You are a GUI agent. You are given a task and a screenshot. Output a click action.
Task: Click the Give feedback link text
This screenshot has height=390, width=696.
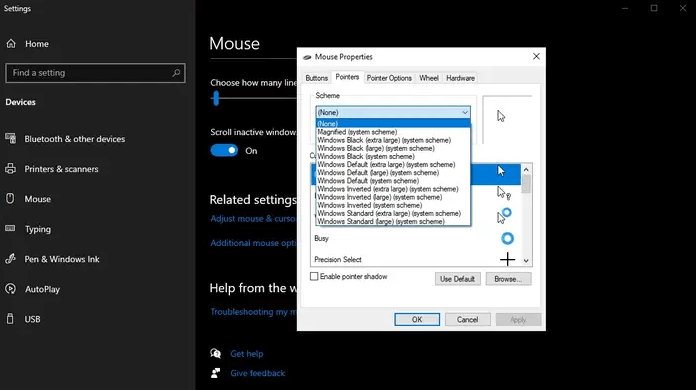click(x=257, y=373)
